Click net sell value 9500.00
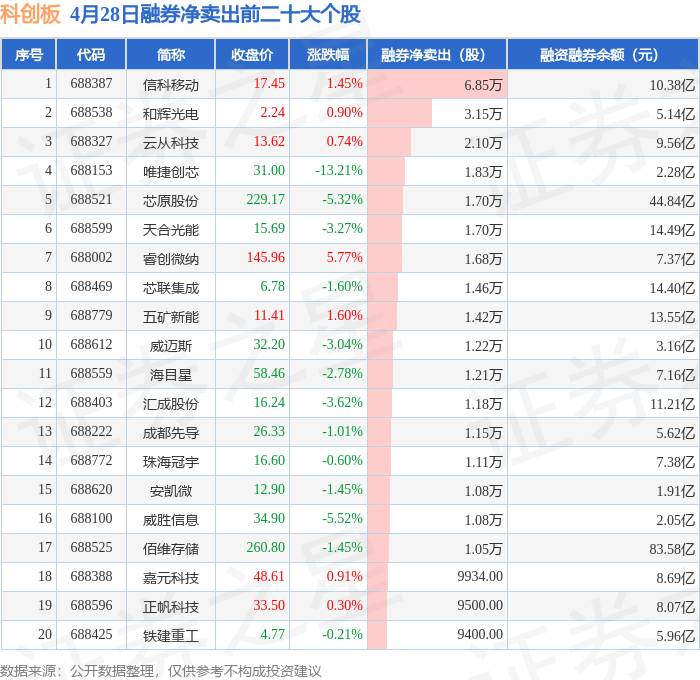This screenshot has height=680, width=700. (x=480, y=606)
